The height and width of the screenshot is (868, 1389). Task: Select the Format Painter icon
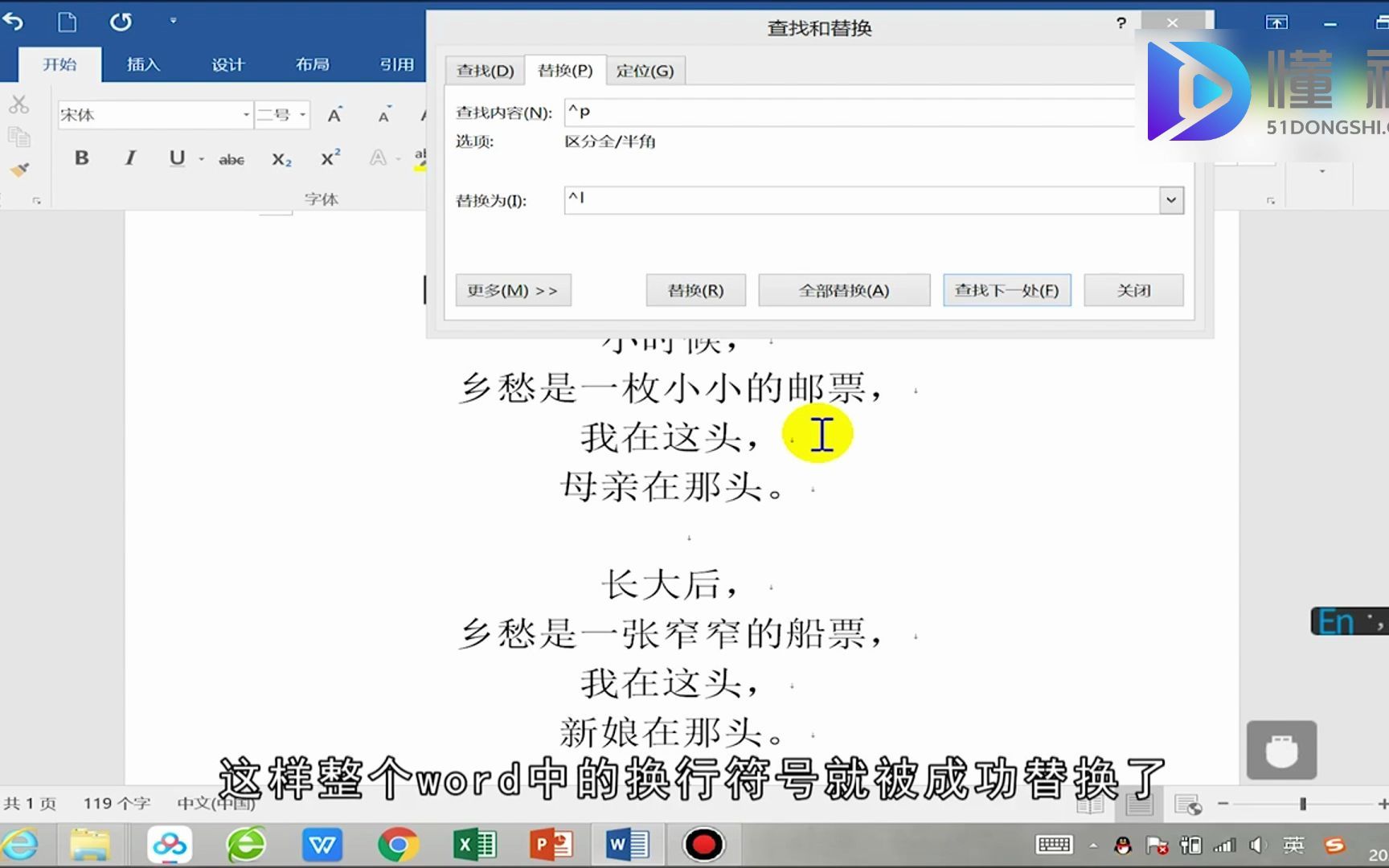(x=19, y=170)
